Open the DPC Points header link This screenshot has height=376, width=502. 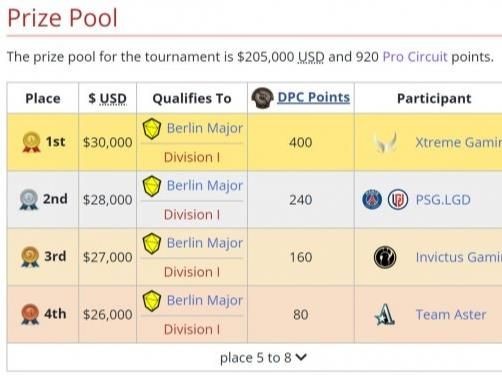(314, 97)
